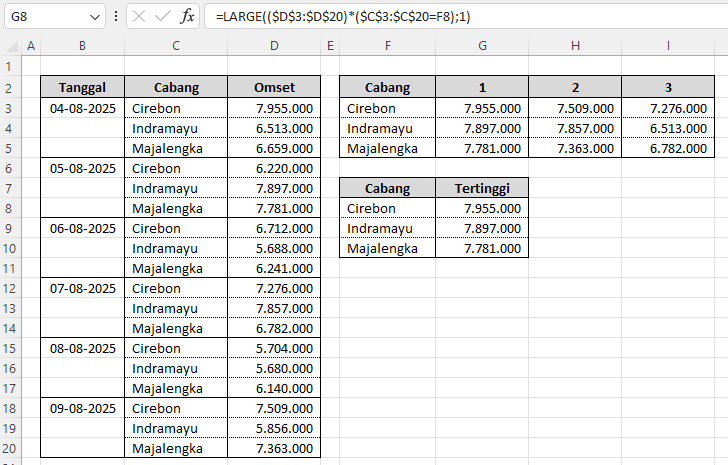Click Omset value 6.659.000
728x465 pixels.
point(274,149)
